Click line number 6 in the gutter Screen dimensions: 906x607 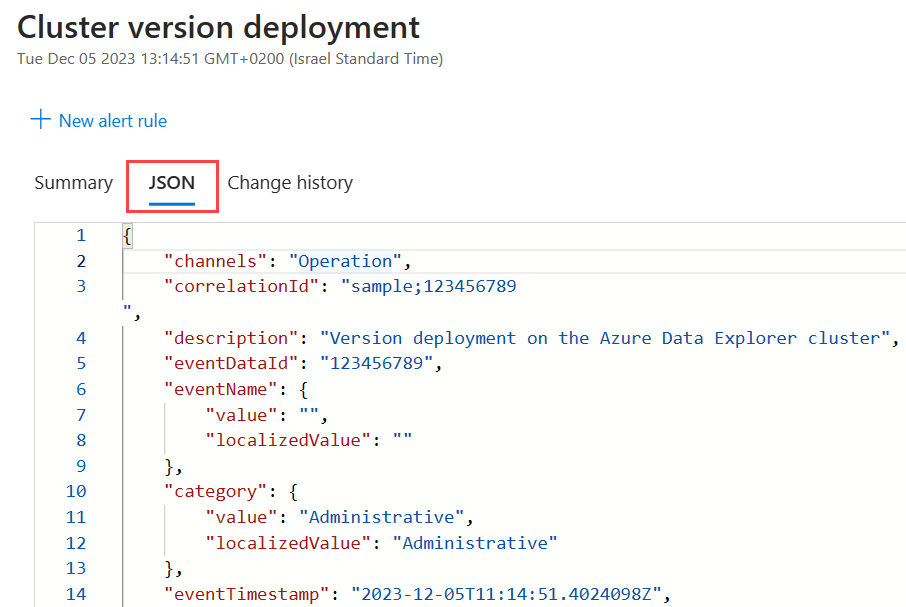[81, 389]
